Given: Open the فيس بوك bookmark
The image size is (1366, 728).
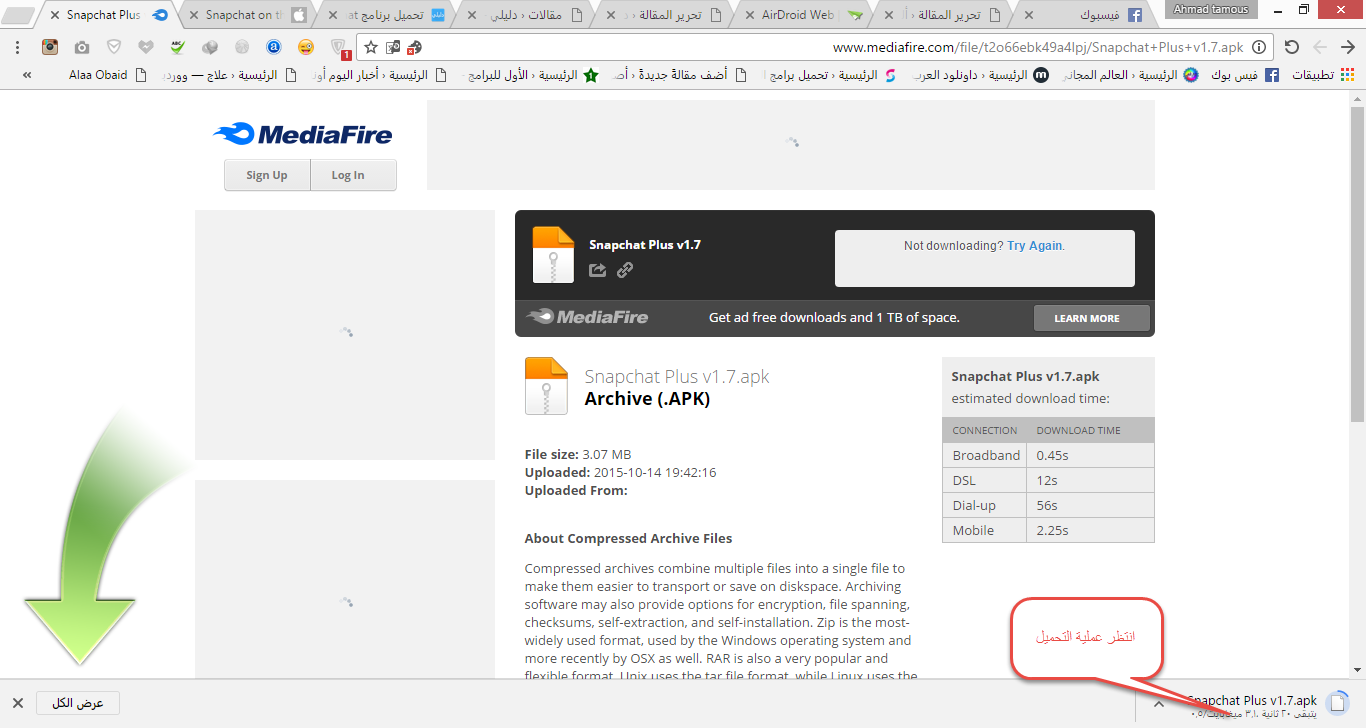Looking at the screenshot, I should coord(1243,75).
